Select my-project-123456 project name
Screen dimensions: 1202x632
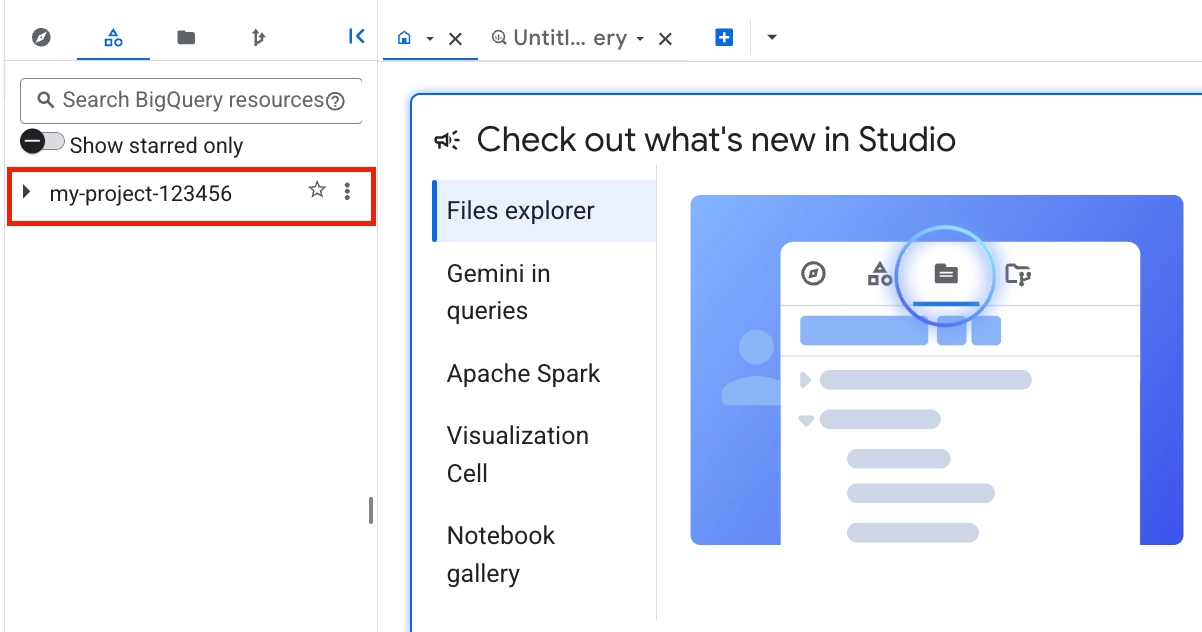pyautogui.click(x=141, y=194)
